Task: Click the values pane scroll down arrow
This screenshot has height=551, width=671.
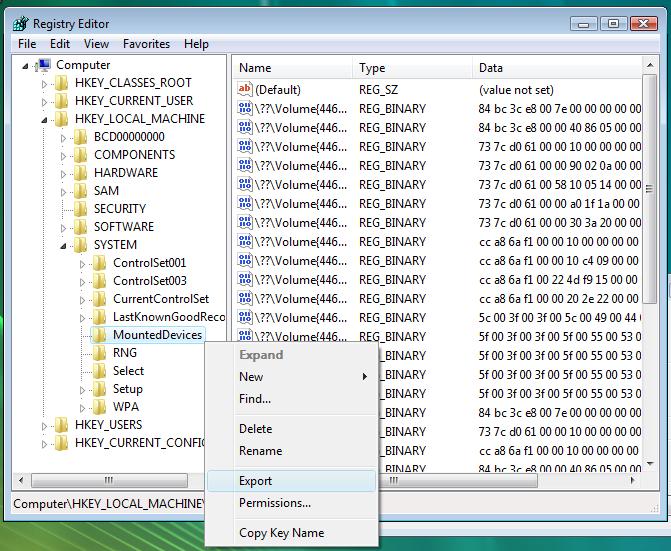Action: [x=650, y=464]
